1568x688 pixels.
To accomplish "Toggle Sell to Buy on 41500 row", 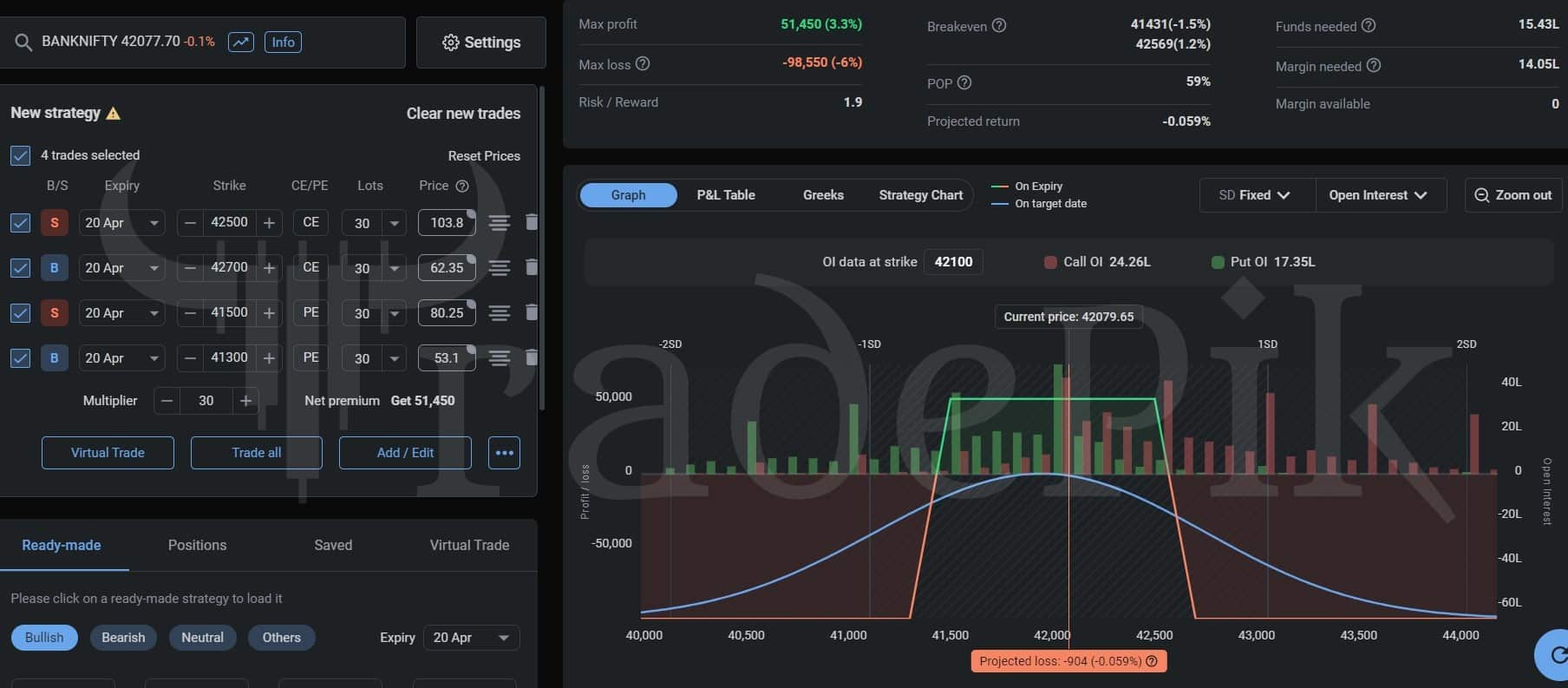I will coord(55,313).
